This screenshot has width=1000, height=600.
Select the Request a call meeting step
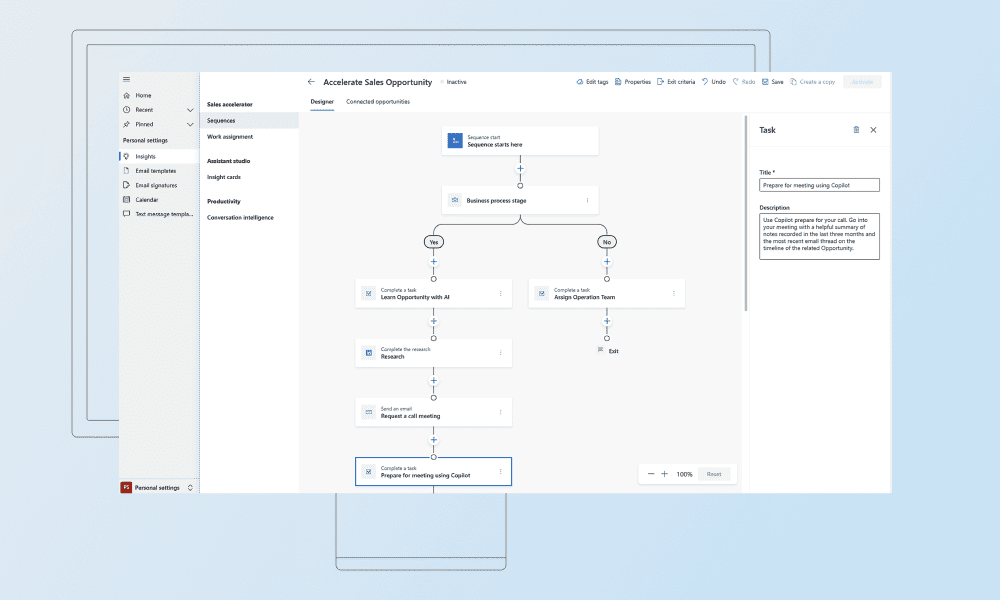coord(434,413)
